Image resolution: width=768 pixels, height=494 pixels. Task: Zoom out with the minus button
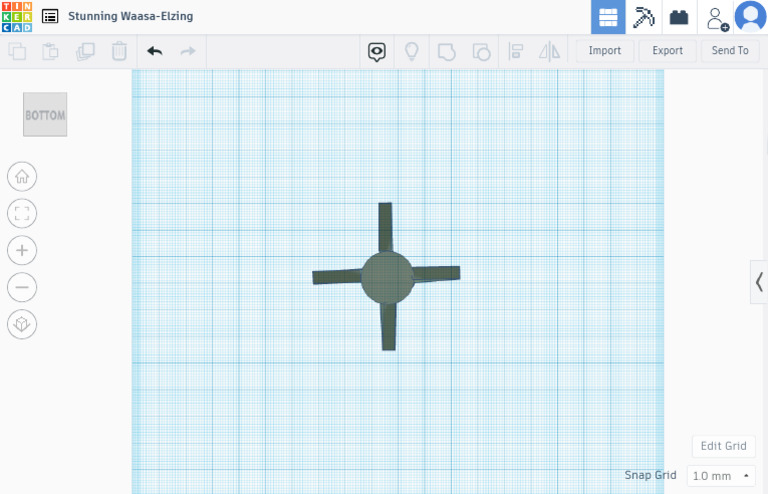pos(22,287)
